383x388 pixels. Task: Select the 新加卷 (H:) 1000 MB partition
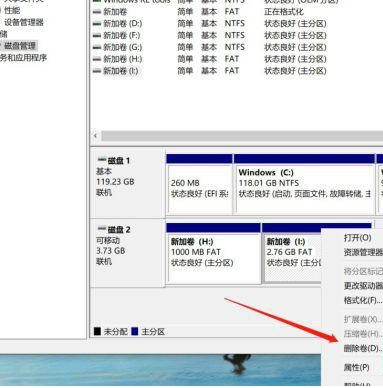tap(213, 253)
